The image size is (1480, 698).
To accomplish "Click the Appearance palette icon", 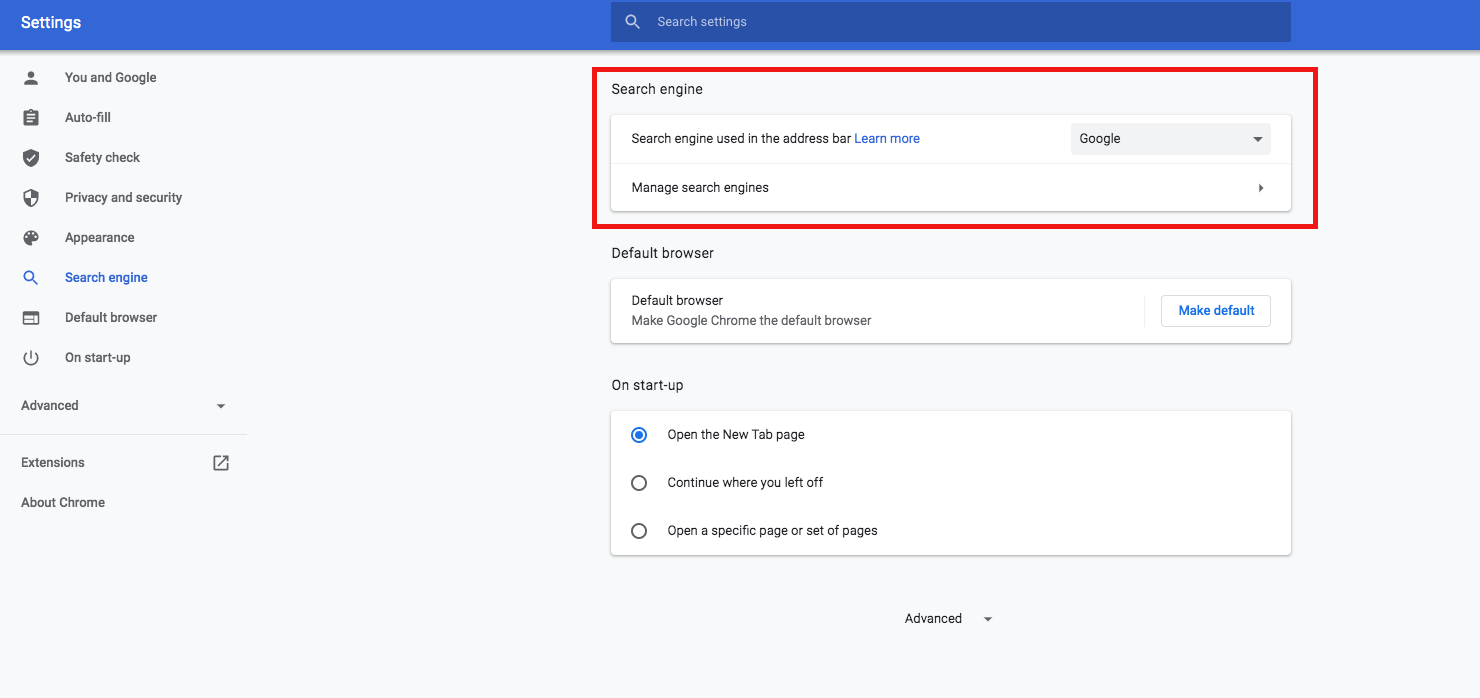I will tap(31, 237).
